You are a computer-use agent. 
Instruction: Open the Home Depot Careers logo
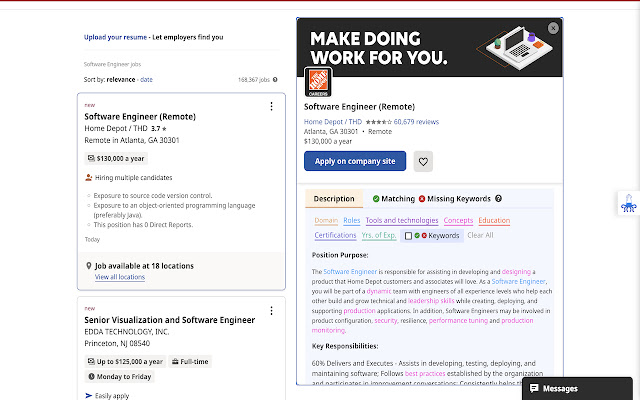[318, 82]
